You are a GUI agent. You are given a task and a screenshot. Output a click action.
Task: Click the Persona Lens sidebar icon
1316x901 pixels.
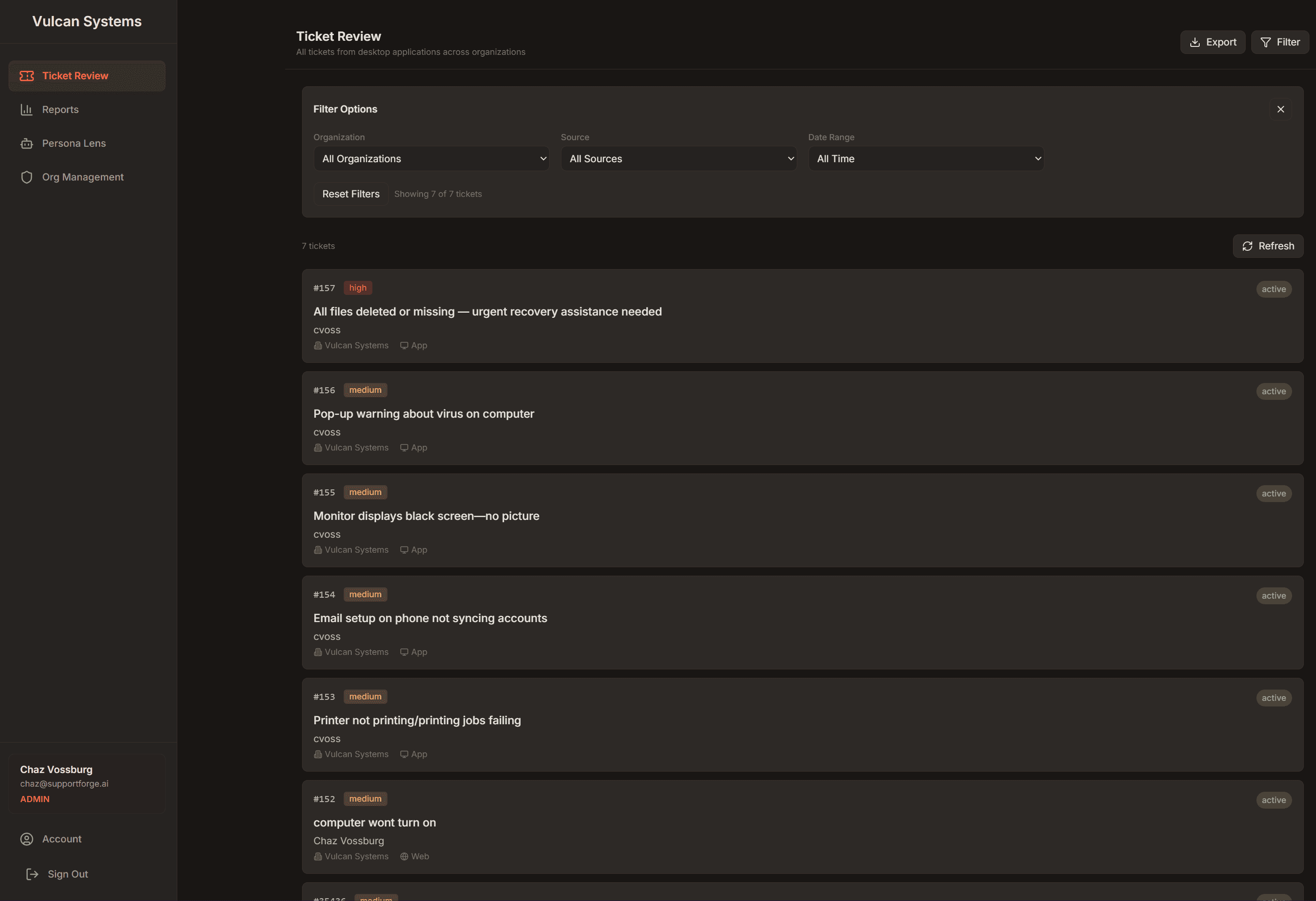point(27,143)
